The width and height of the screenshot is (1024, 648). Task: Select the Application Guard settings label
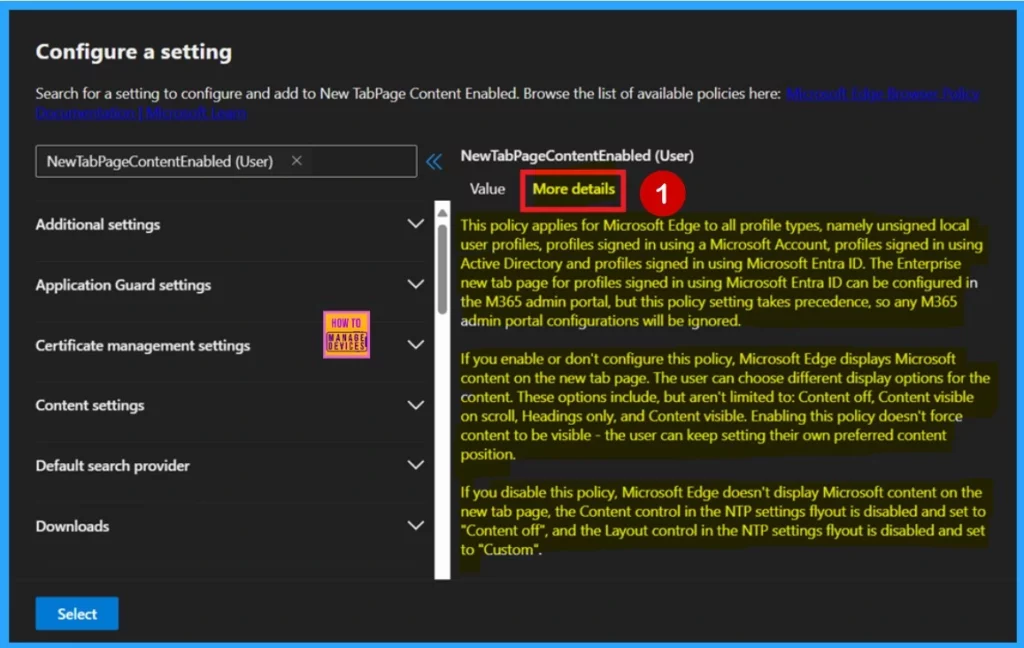123,285
